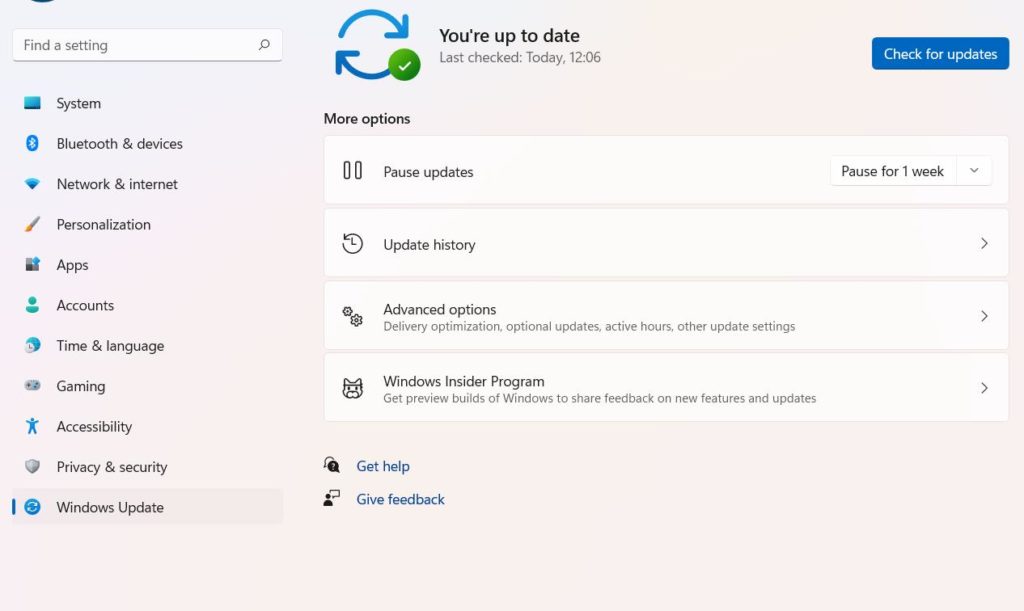Click the Windows Update sync icon in sidebar
Viewport: 1024px width, 611px height.
pos(32,507)
